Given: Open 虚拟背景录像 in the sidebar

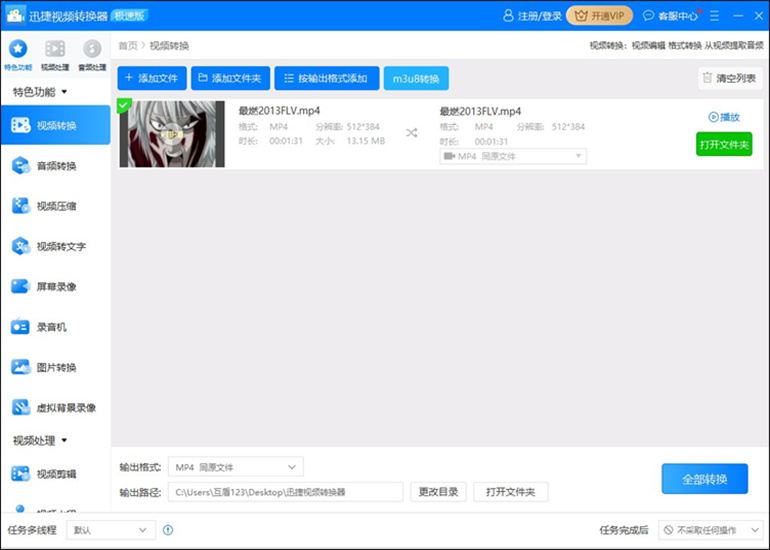Looking at the screenshot, I should pos(55,407).
